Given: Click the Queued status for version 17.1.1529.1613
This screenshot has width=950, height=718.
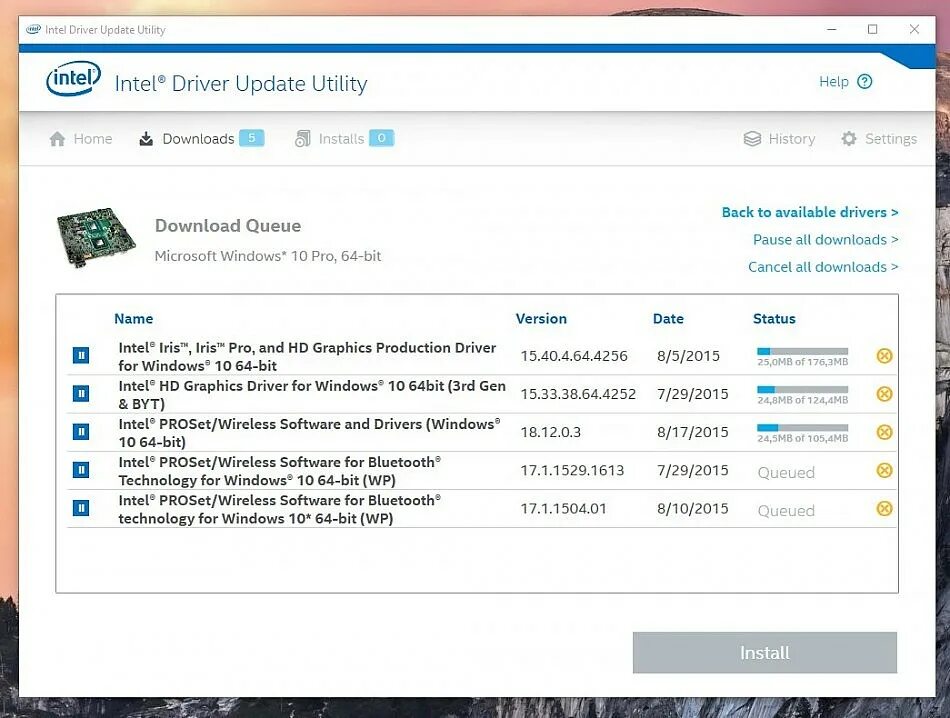Looking at the screenshot, I should tap(786, 473).
